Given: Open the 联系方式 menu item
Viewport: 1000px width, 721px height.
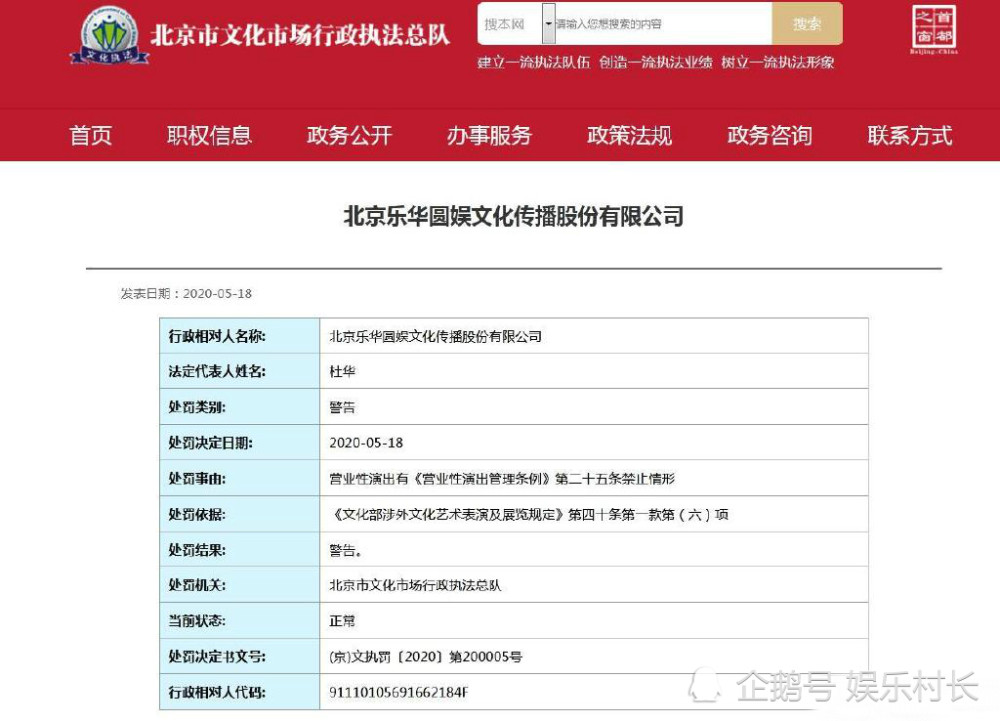Looking at the screenshot, I should click(908, 137).
